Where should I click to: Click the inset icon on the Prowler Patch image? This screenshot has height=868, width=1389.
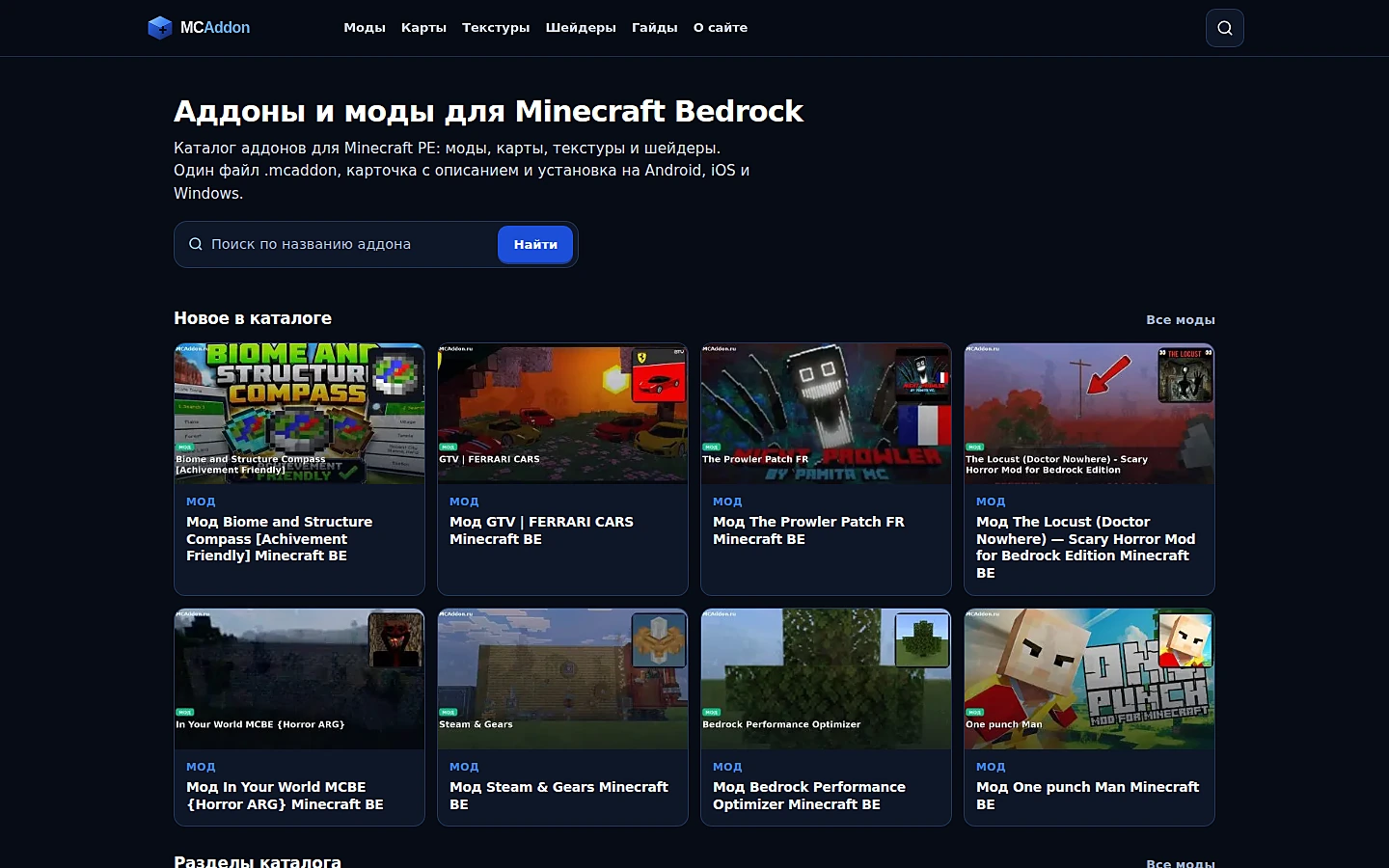tap(922, 375)
